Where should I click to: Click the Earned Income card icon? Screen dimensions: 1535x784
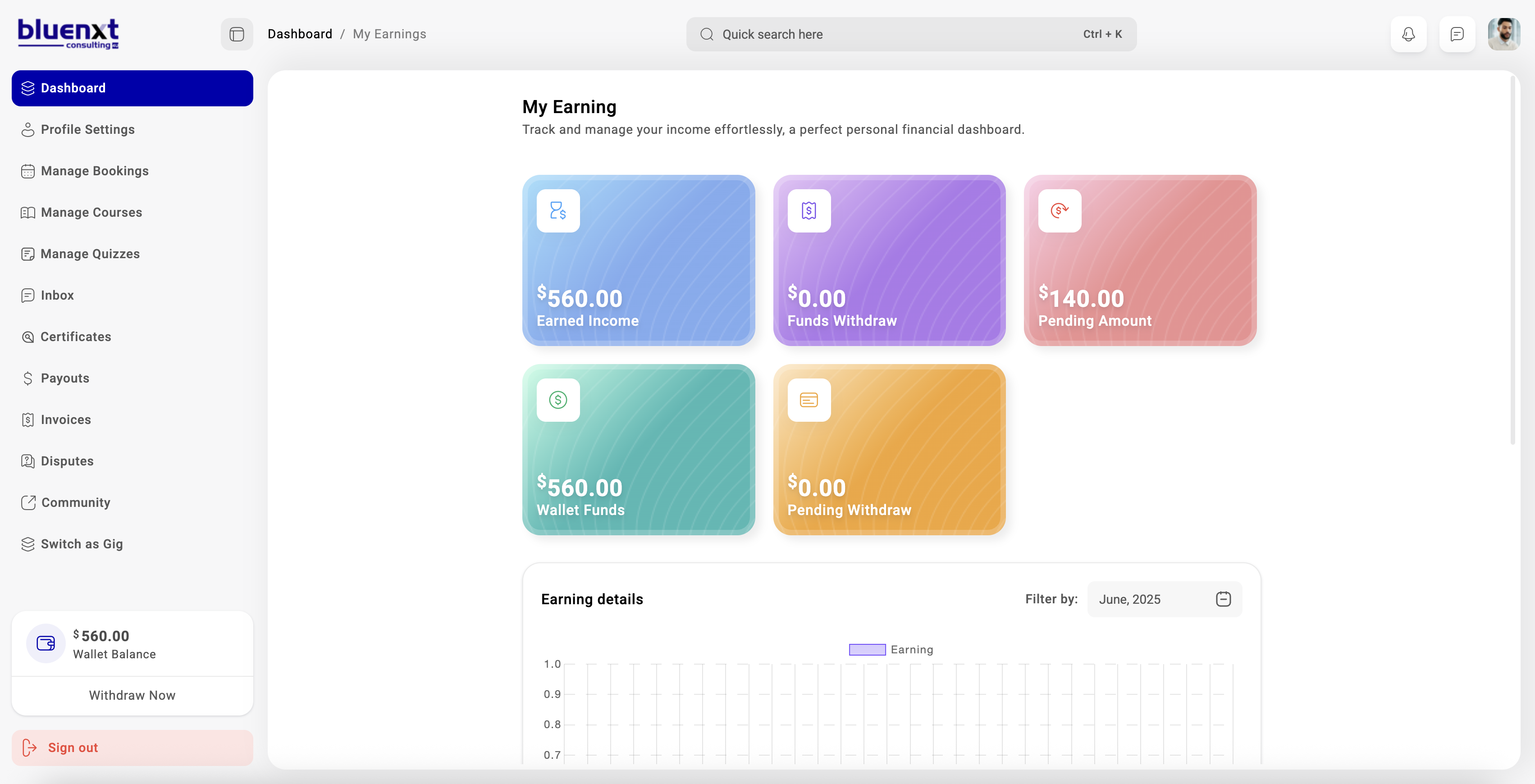pos(558,210)
